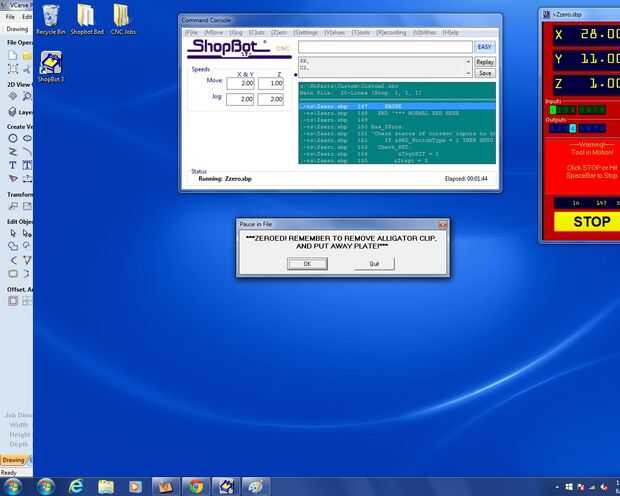Open the VCarve File menu
This screenshot has width=620, height=496.
pyautogui.click(x=10, y=17)
